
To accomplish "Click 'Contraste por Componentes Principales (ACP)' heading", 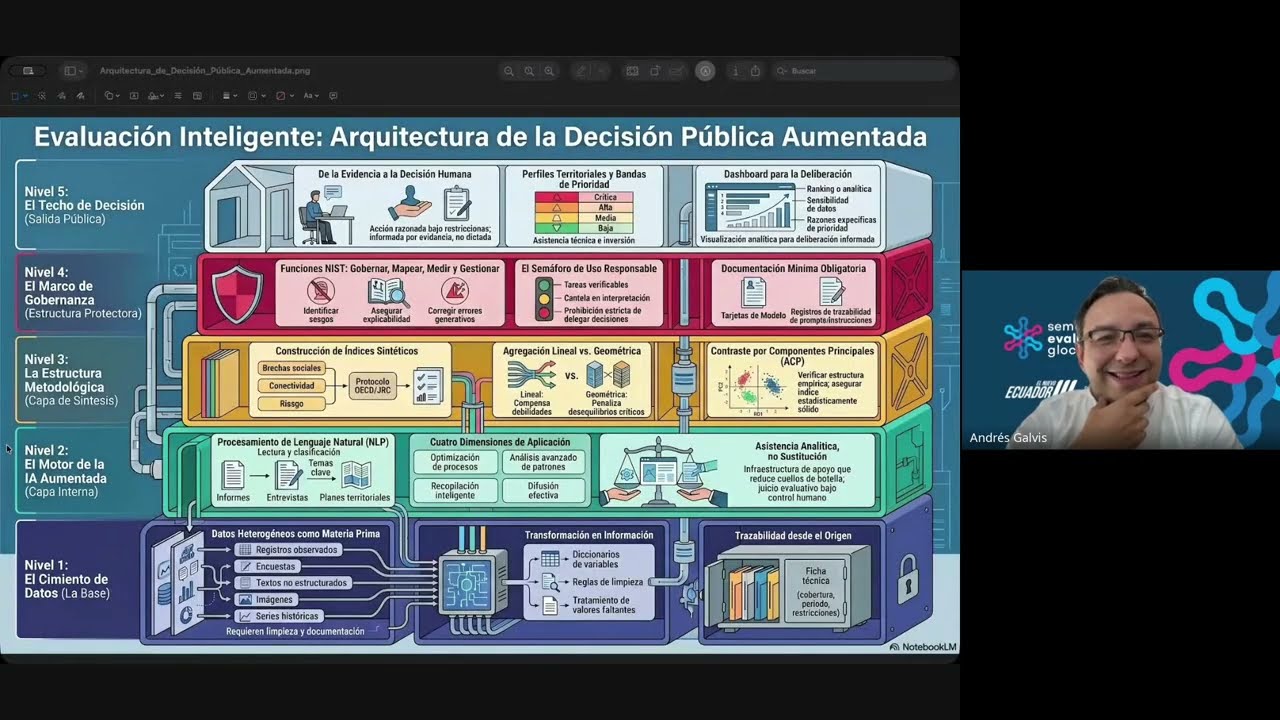I will click(792, 357).
